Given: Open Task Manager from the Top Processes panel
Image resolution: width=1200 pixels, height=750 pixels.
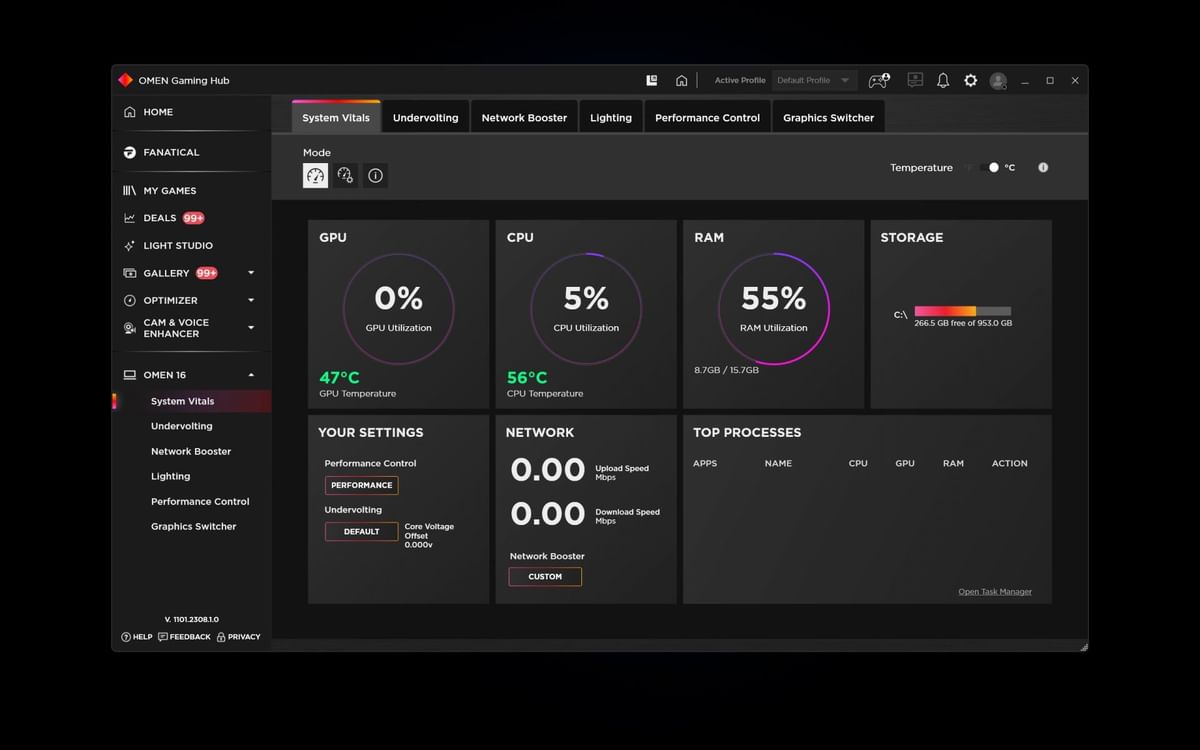Looking at the screenshot, I should pyautogui.click(x=994, y=591).
